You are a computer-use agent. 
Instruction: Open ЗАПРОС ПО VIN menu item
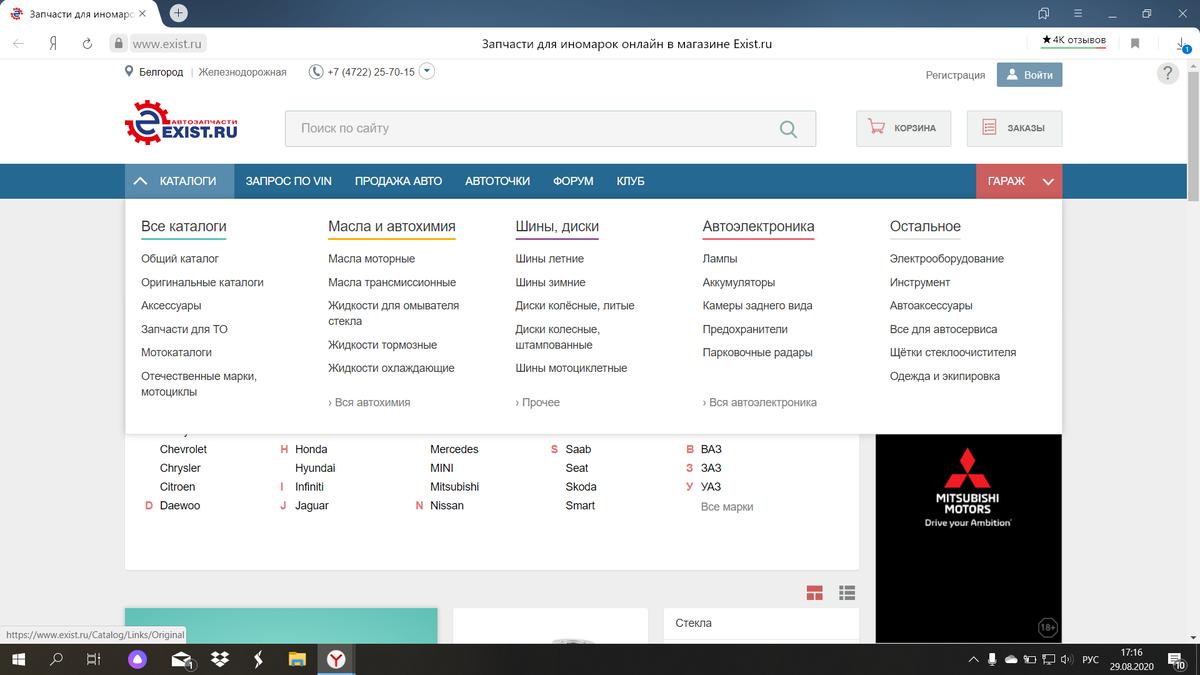pyautogui.click(x=288, y=181)
